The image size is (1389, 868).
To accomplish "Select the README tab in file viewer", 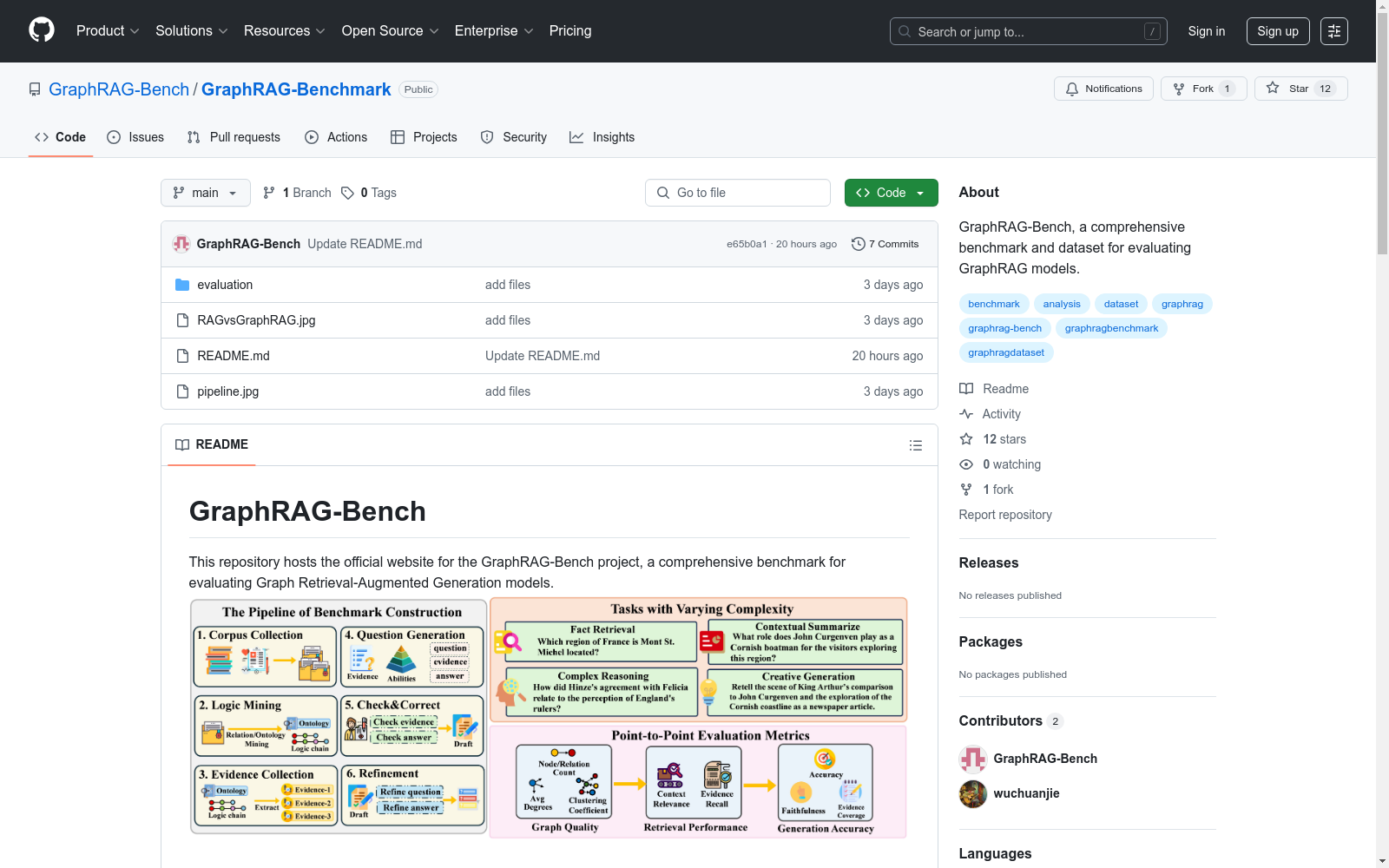I will point(212,444).
